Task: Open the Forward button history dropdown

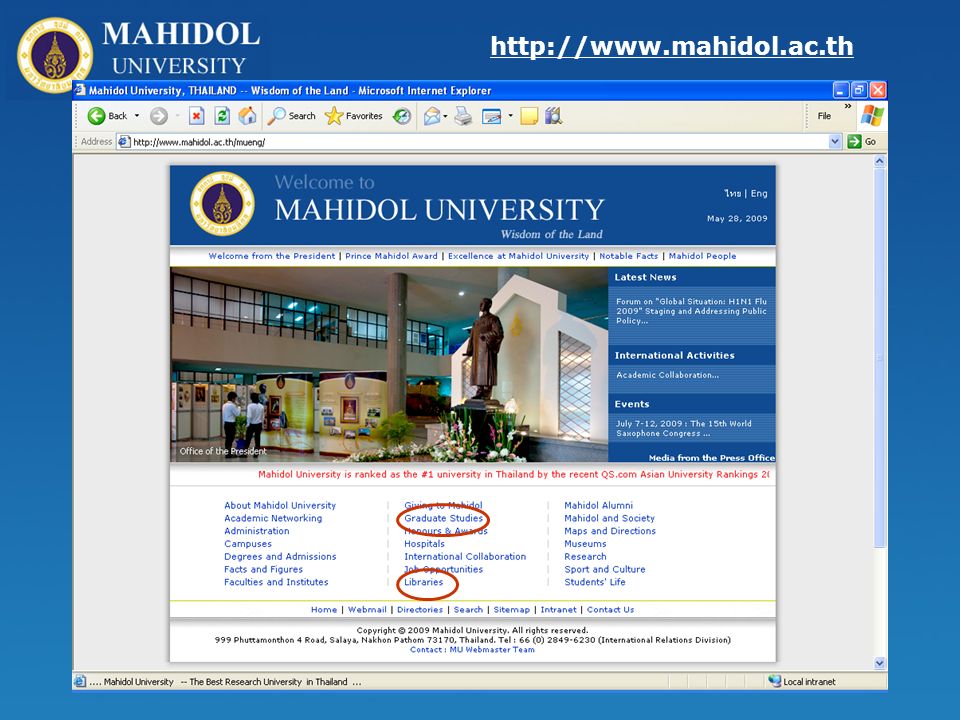Action: coord(178,116)
